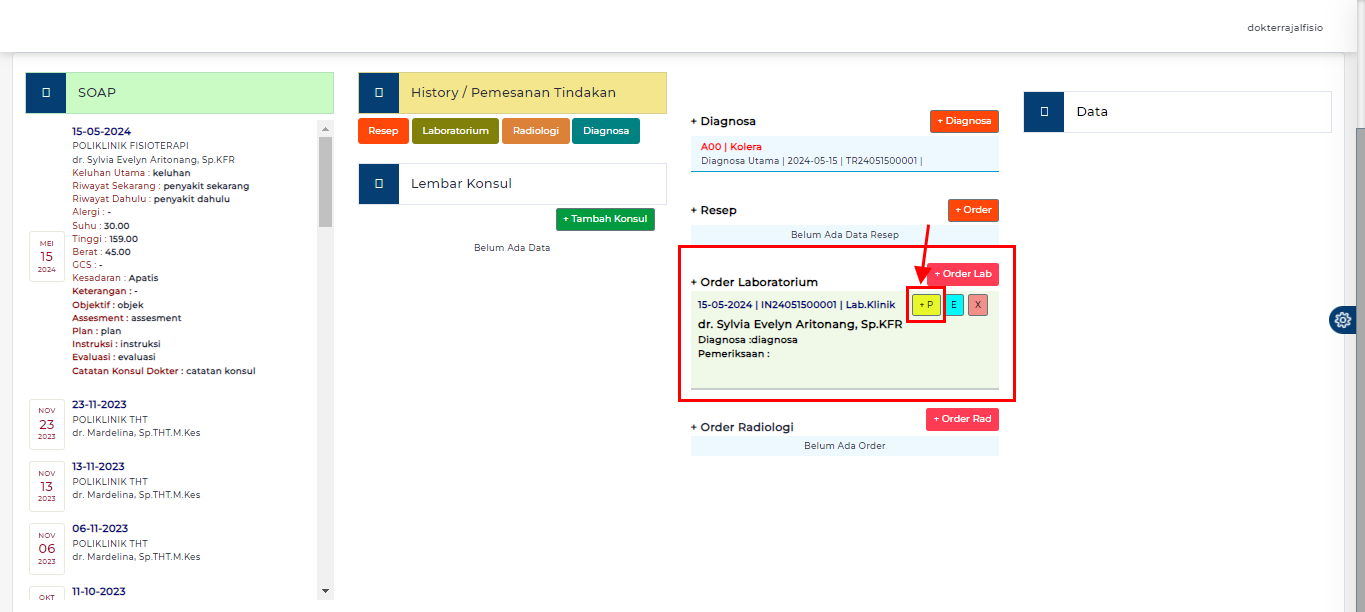Open the blue settings gear on the right edge
1365x612 pixels.
[x=1342, y=320]
